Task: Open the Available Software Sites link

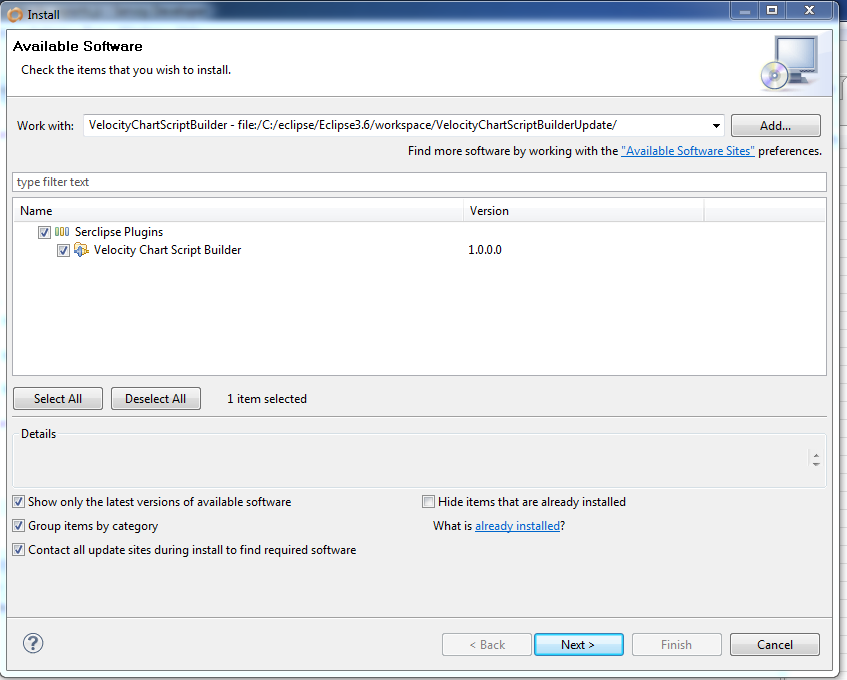Action: (688, 151)
